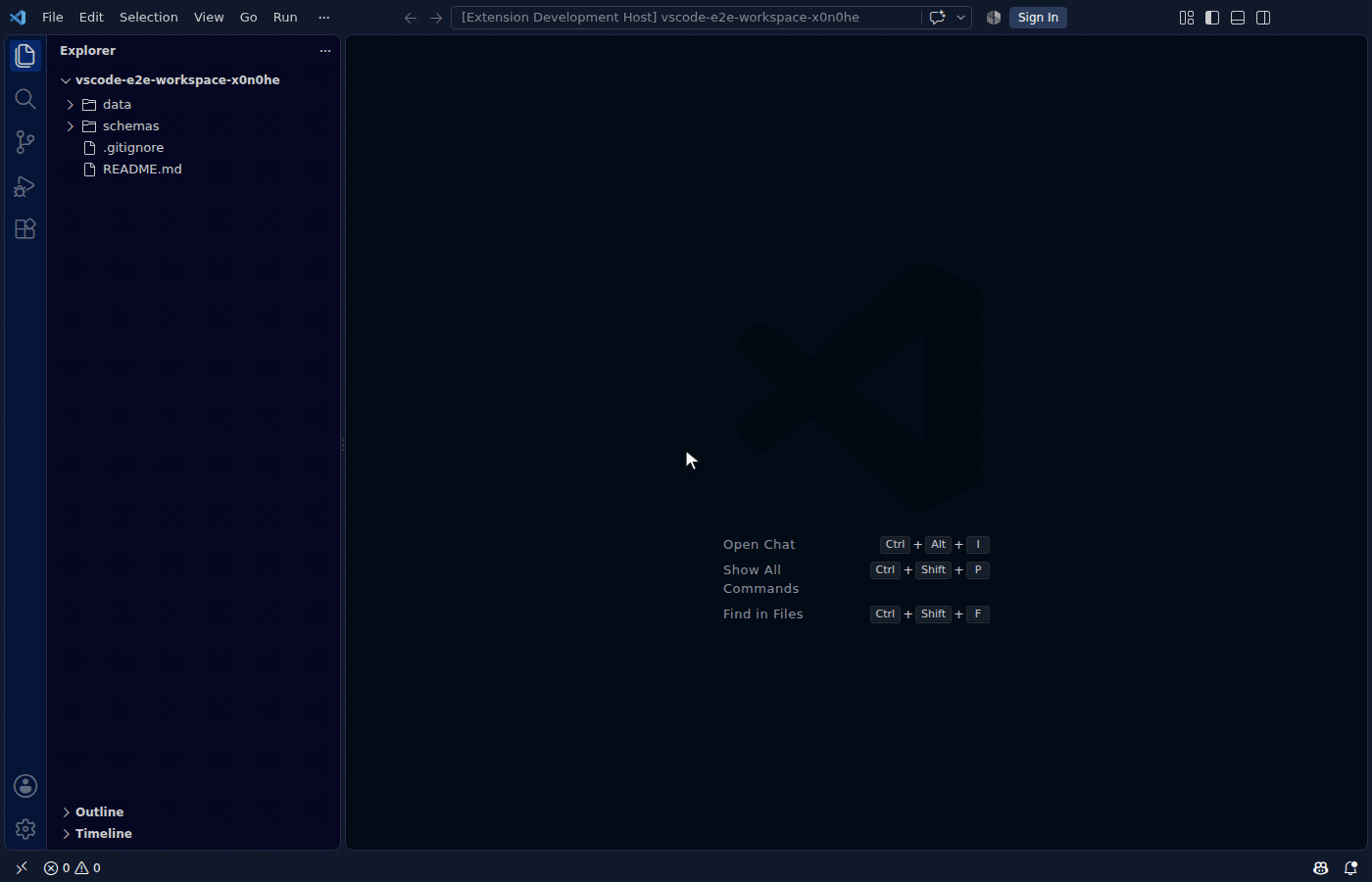Open the Extensions view
The height and width of the screenshot is (882, 1372).
point(25,228)
